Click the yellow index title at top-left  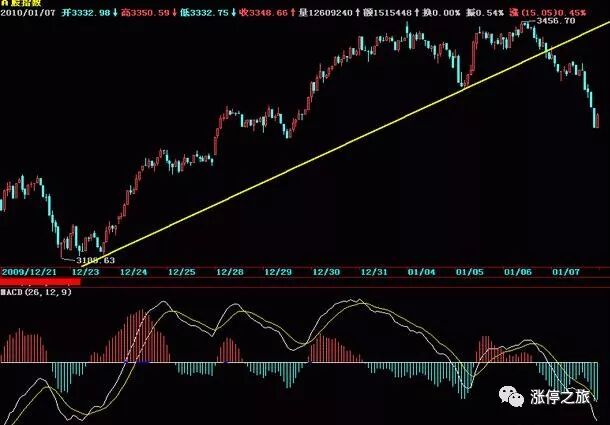pos(21,4)
